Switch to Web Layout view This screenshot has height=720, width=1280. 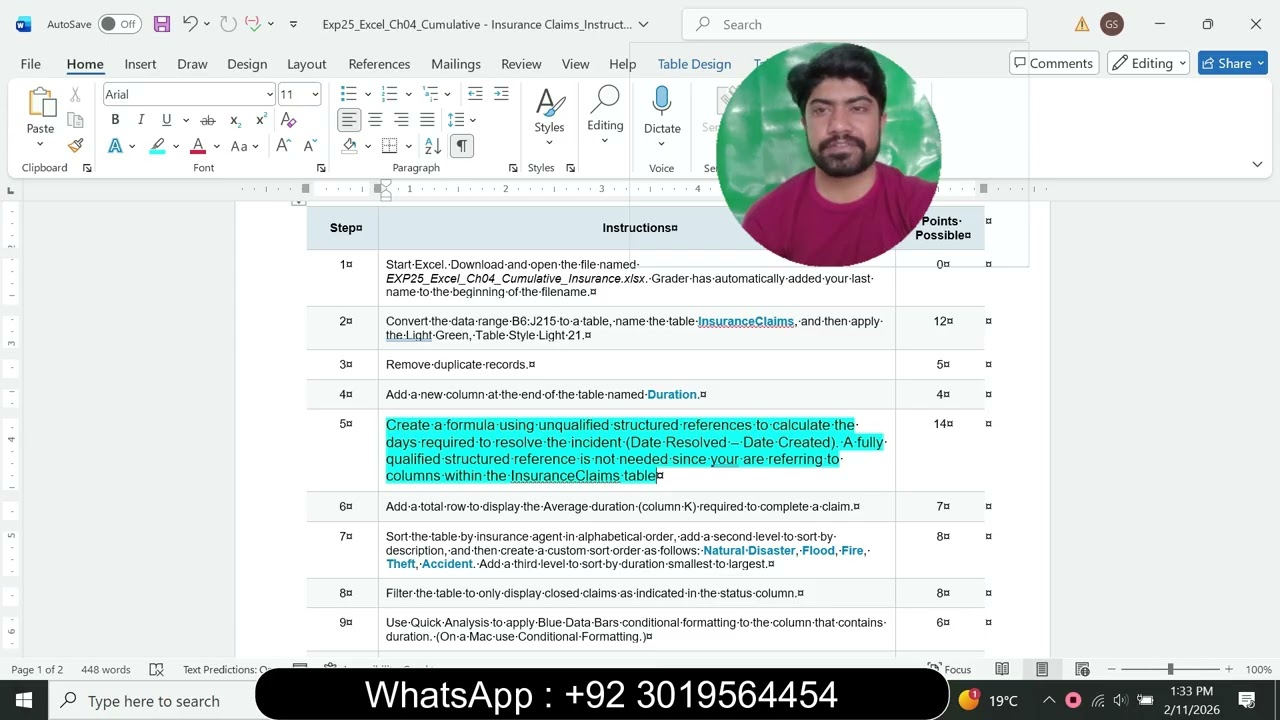click(x=1082, y=669)
